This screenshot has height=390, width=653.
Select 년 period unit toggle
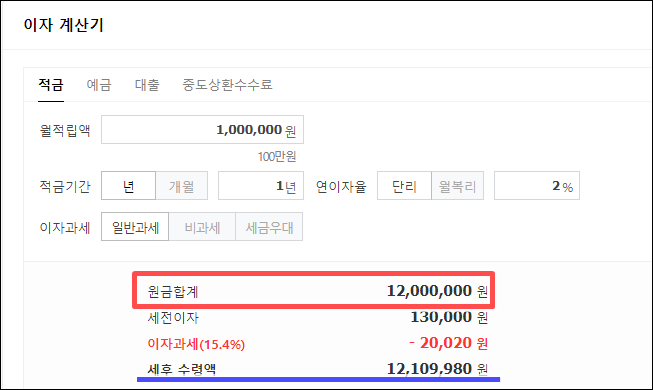click(128, 185)
